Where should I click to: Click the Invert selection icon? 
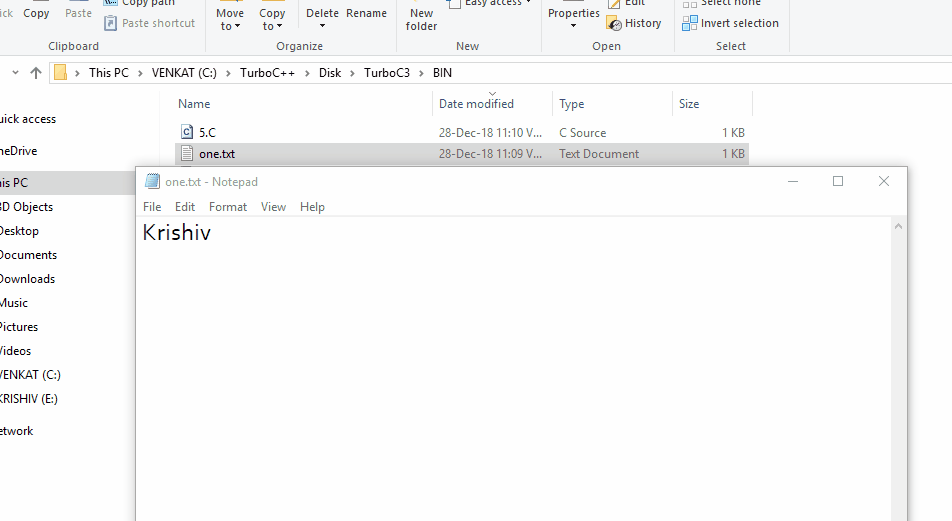coord(690,23)
